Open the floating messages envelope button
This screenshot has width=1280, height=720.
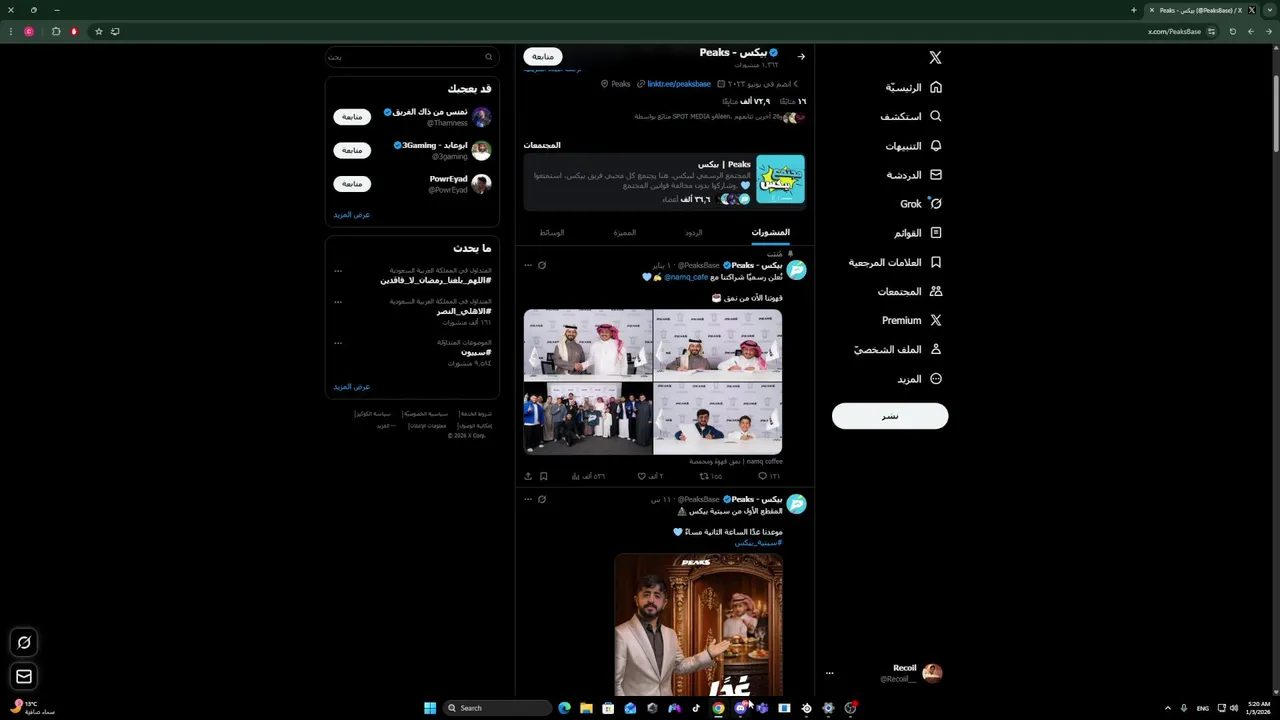(24, 677)
